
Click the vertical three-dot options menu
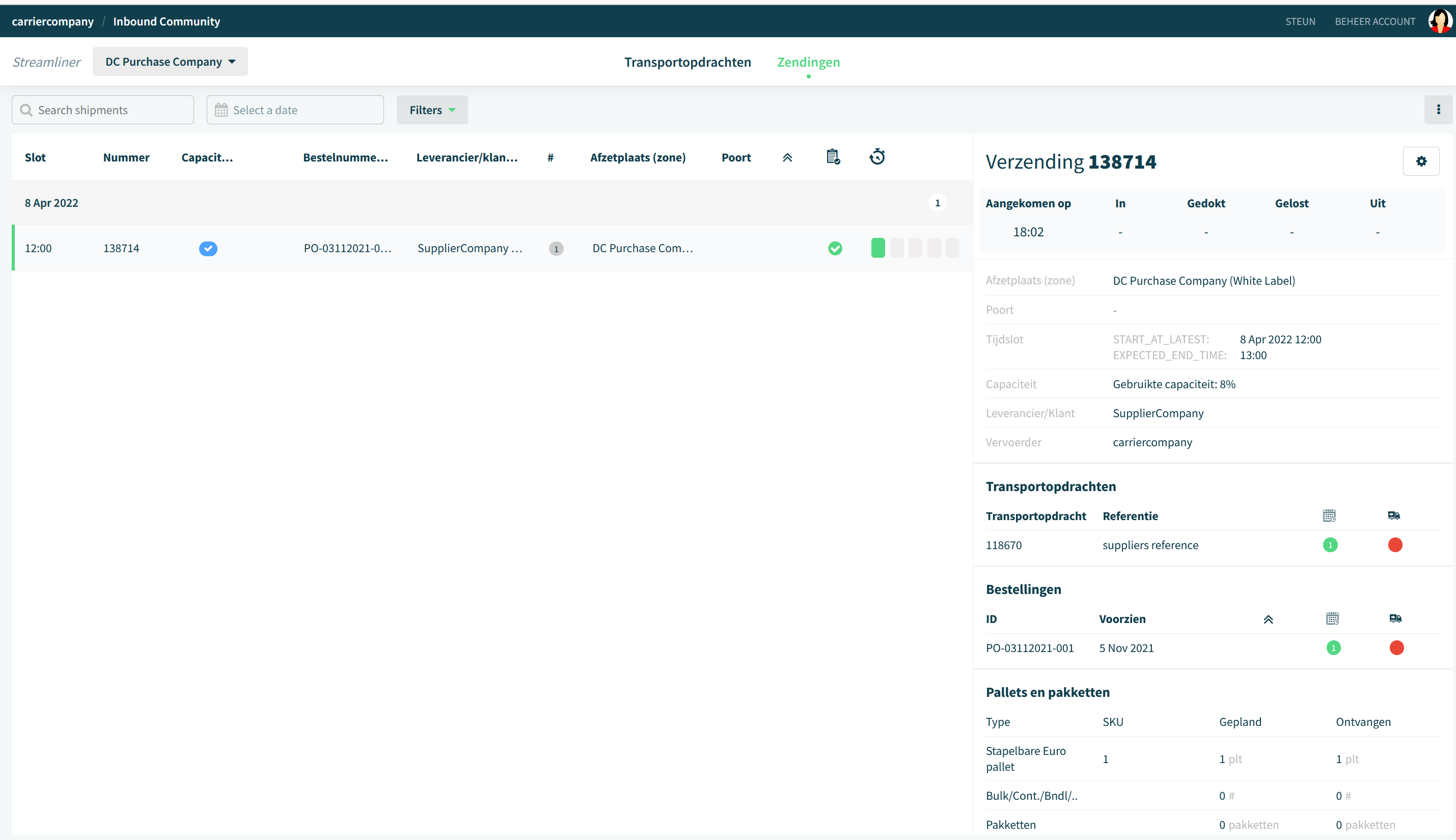click(x=1438, y=110)
